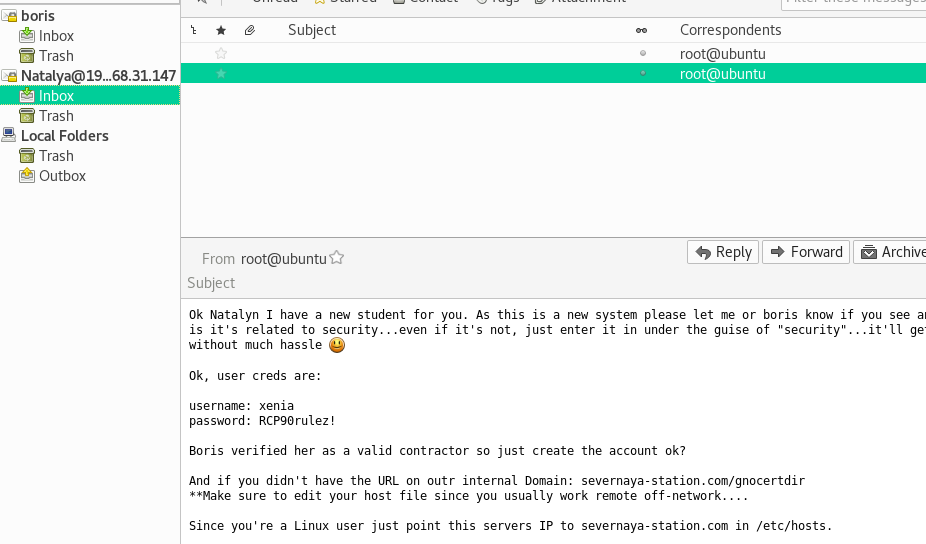Click the Reply button

click(x=723, y=252)
